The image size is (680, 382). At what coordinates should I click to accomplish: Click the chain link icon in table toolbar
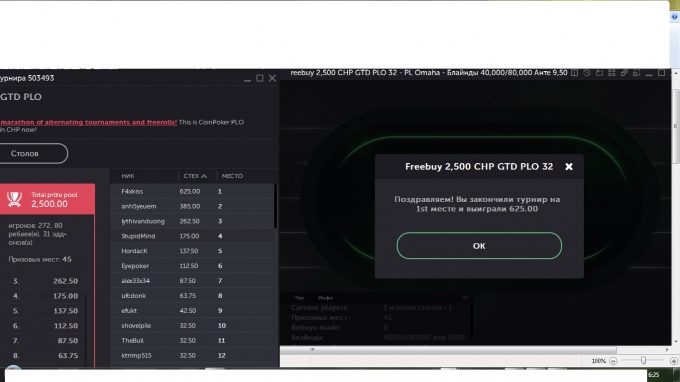tap(624, 73)
